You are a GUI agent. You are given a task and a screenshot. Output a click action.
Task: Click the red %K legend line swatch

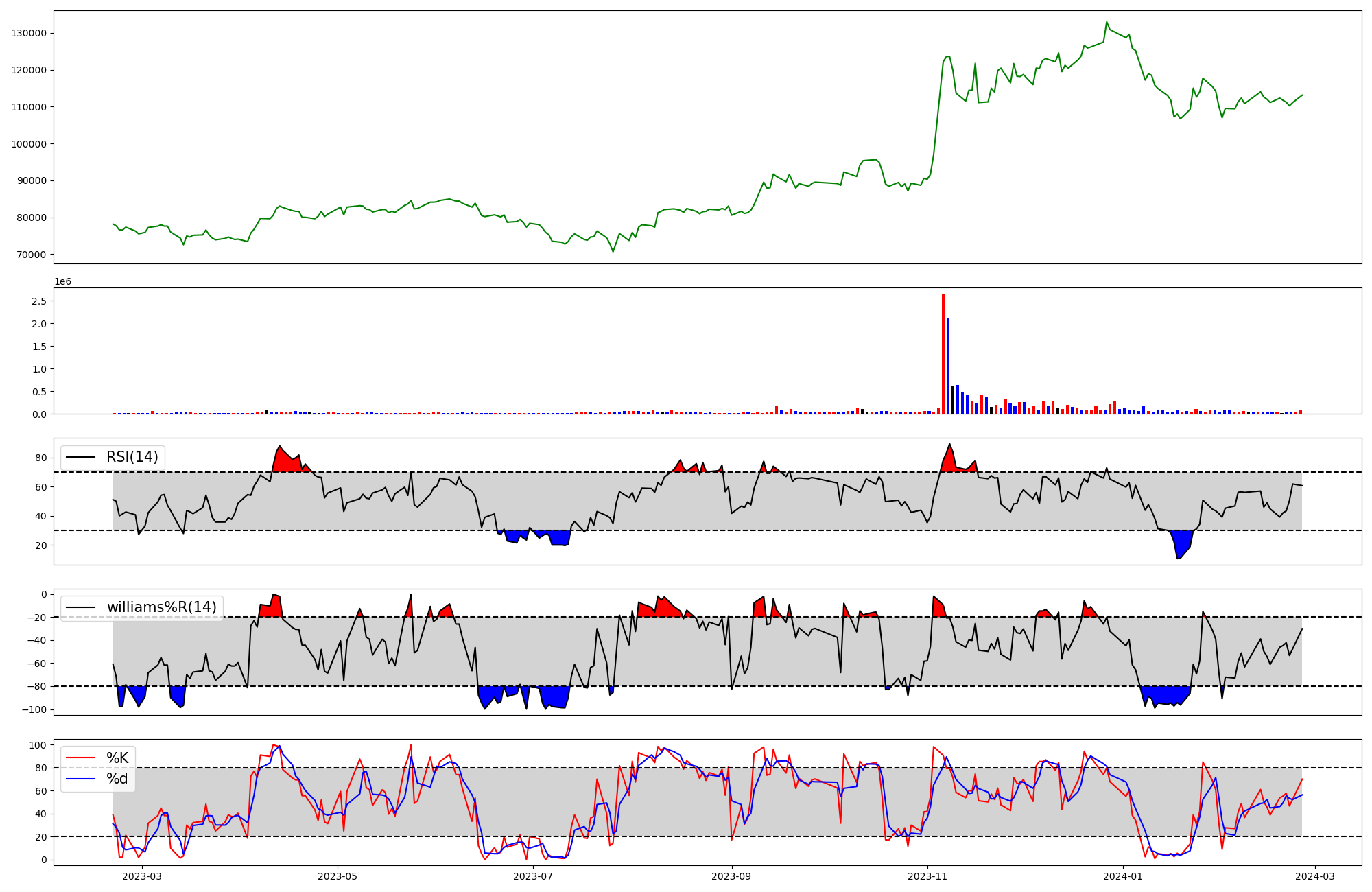(x=81, y=758)
